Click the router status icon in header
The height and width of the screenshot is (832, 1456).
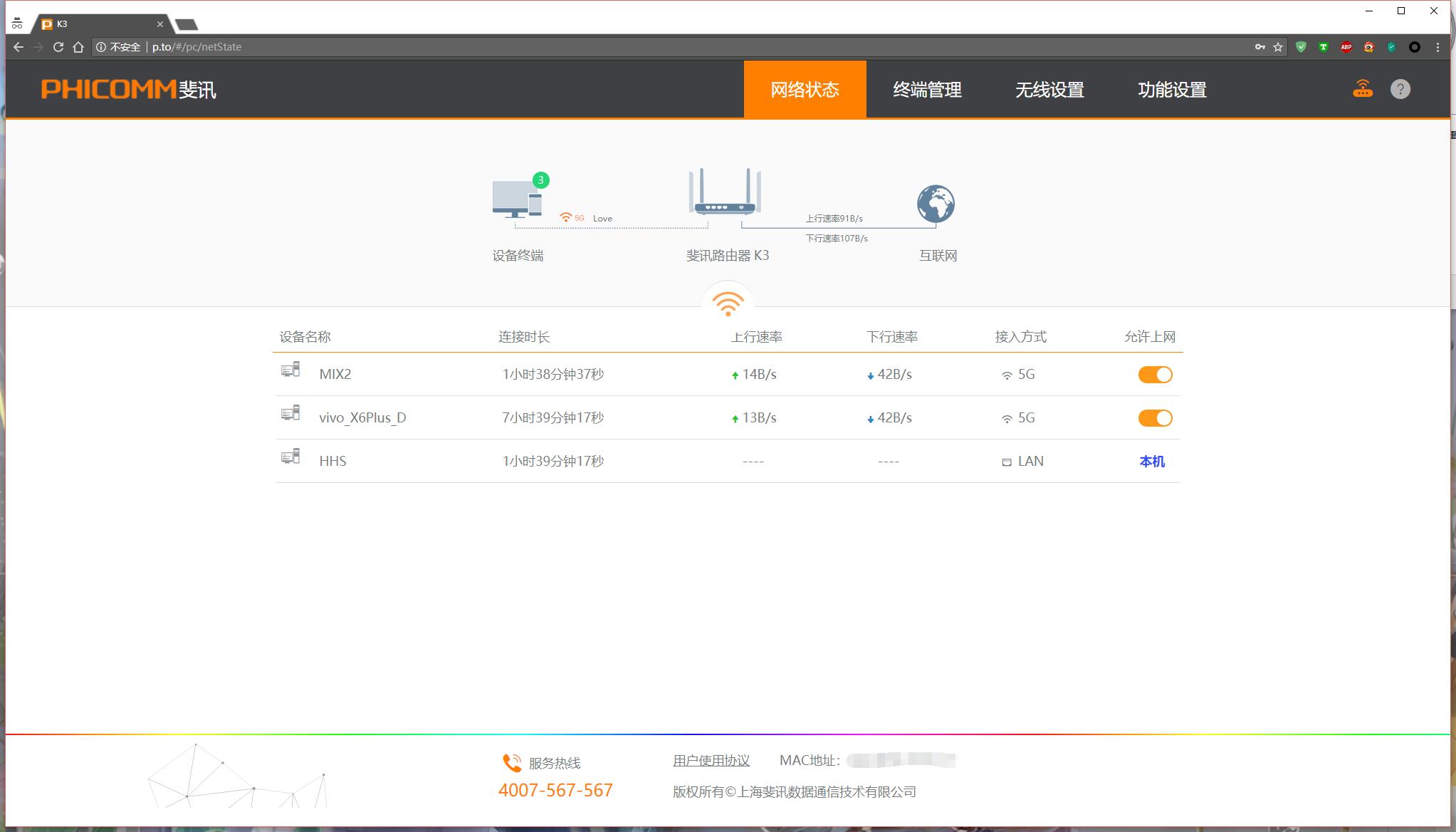coord(1362,89)
